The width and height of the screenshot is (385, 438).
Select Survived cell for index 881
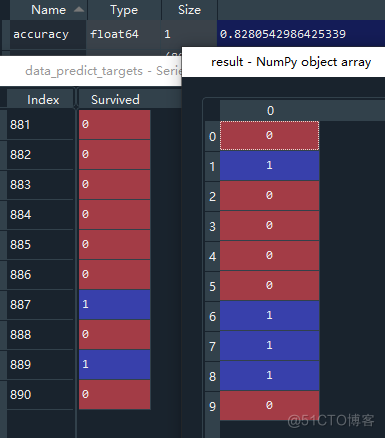click(115, 125)
